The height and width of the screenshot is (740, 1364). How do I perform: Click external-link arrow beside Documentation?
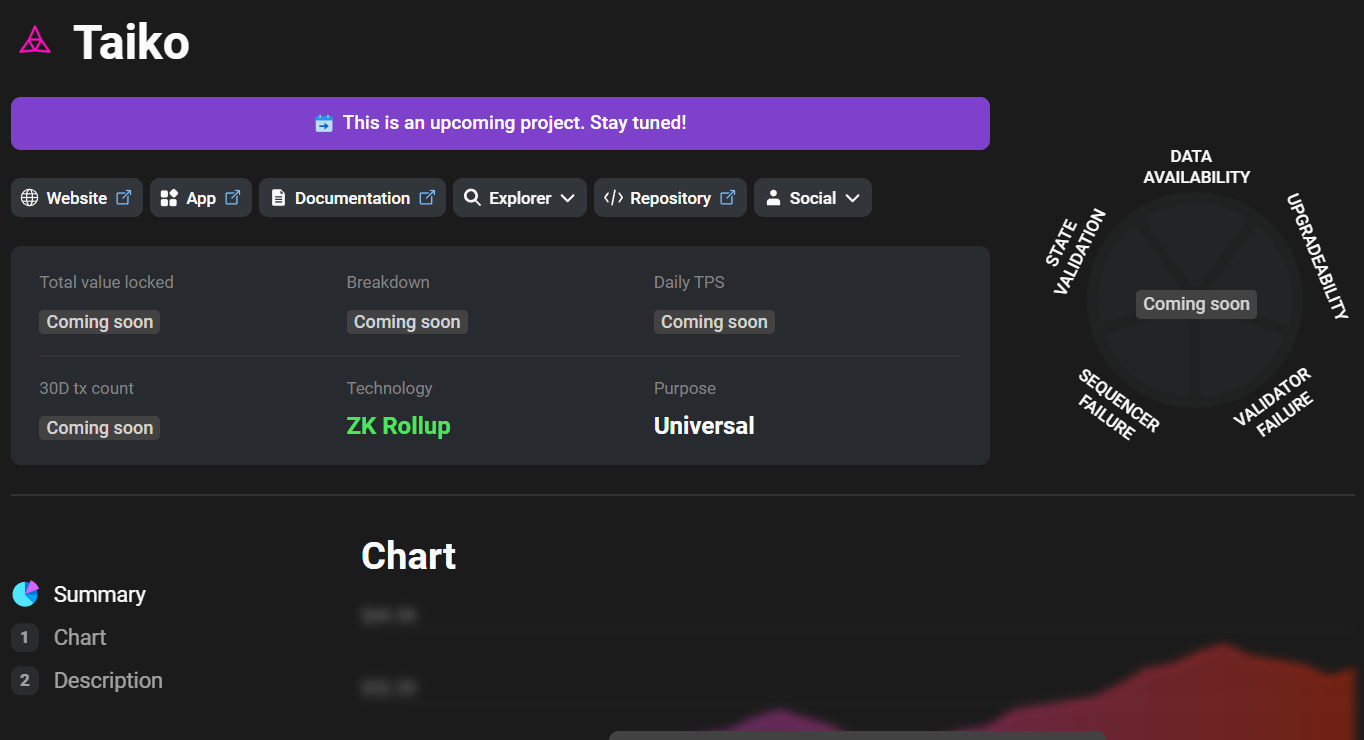427,197
